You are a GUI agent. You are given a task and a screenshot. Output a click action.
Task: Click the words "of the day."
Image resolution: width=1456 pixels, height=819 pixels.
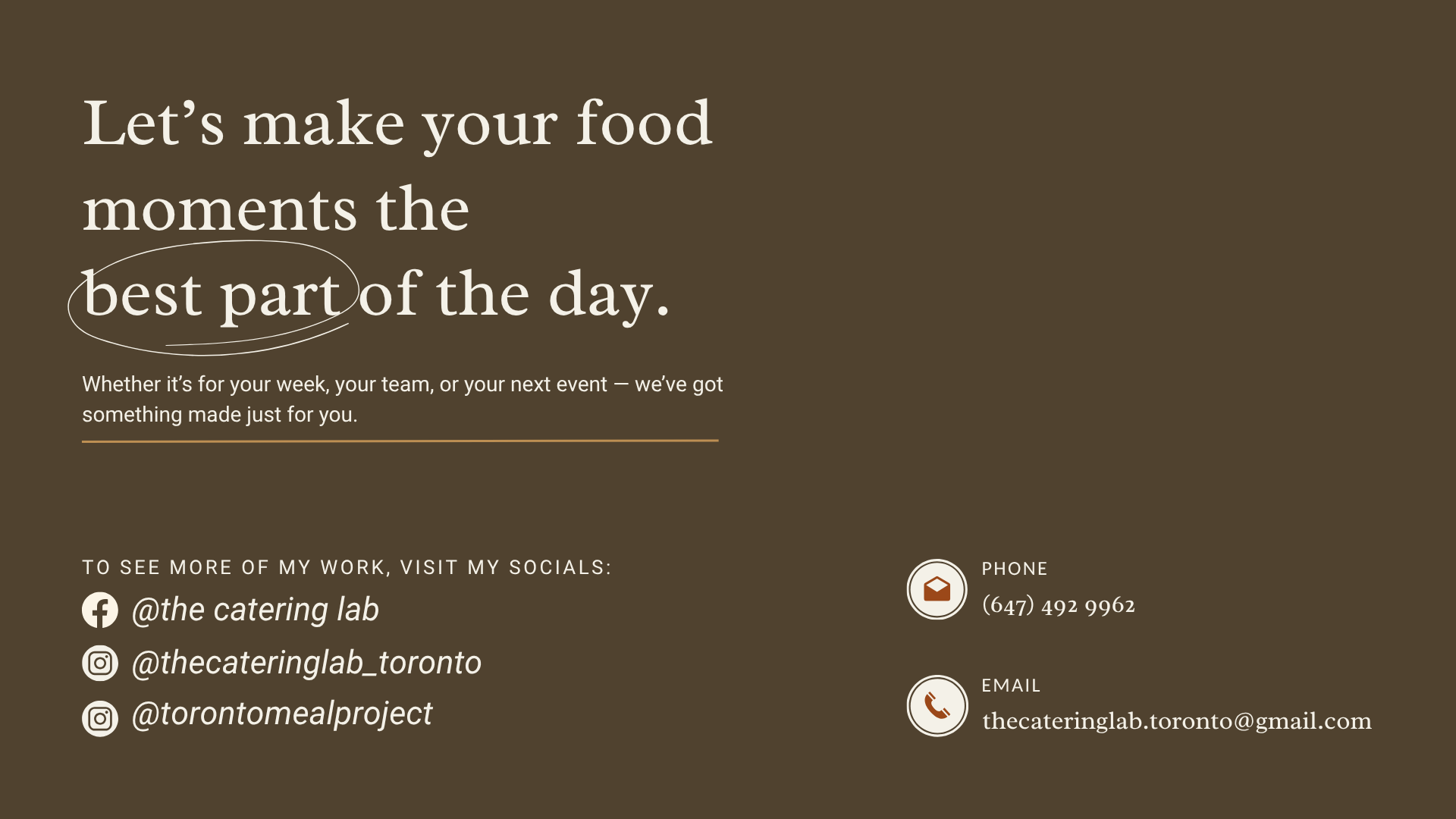(514, 294)
